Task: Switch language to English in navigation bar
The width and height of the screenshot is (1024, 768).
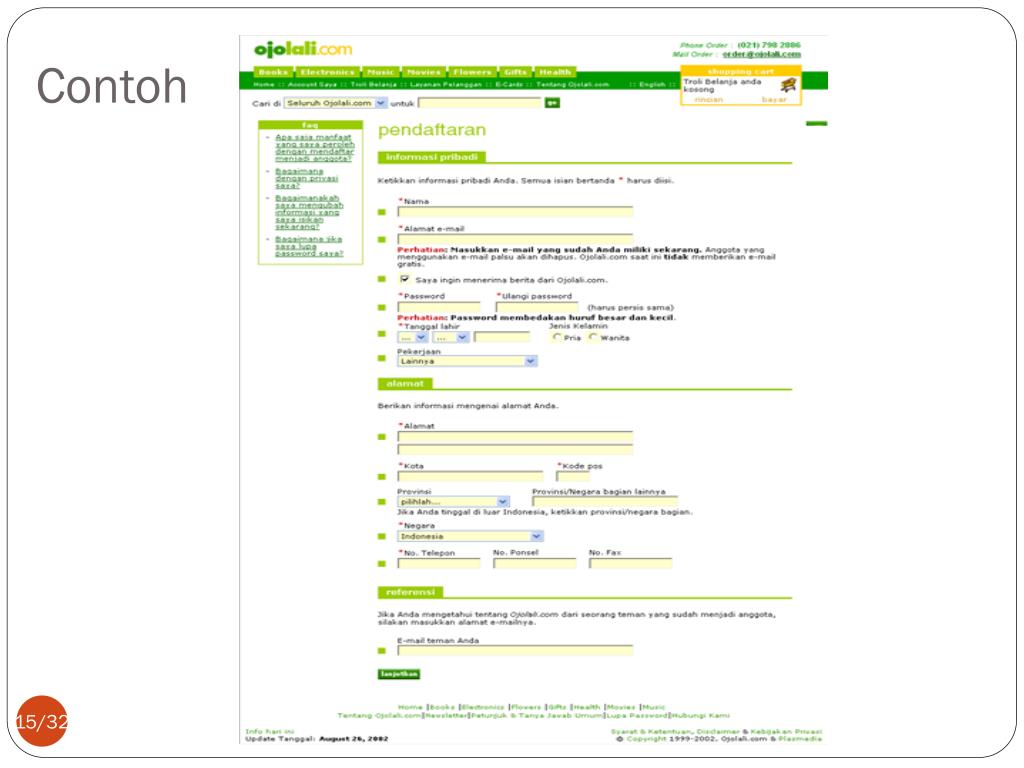Action: click(652, 84)
